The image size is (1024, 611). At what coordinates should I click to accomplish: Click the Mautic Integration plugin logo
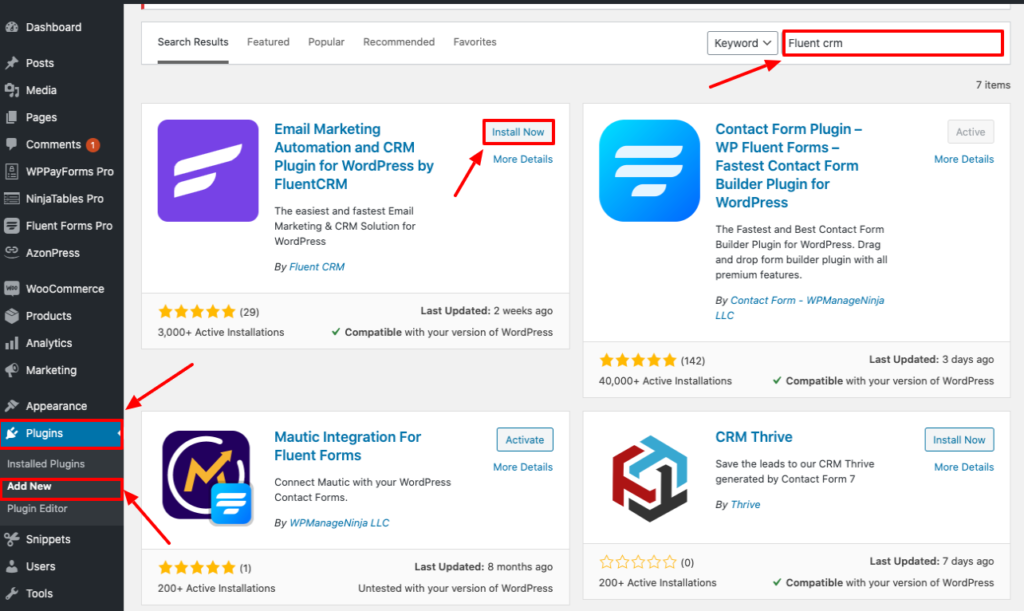208,478
